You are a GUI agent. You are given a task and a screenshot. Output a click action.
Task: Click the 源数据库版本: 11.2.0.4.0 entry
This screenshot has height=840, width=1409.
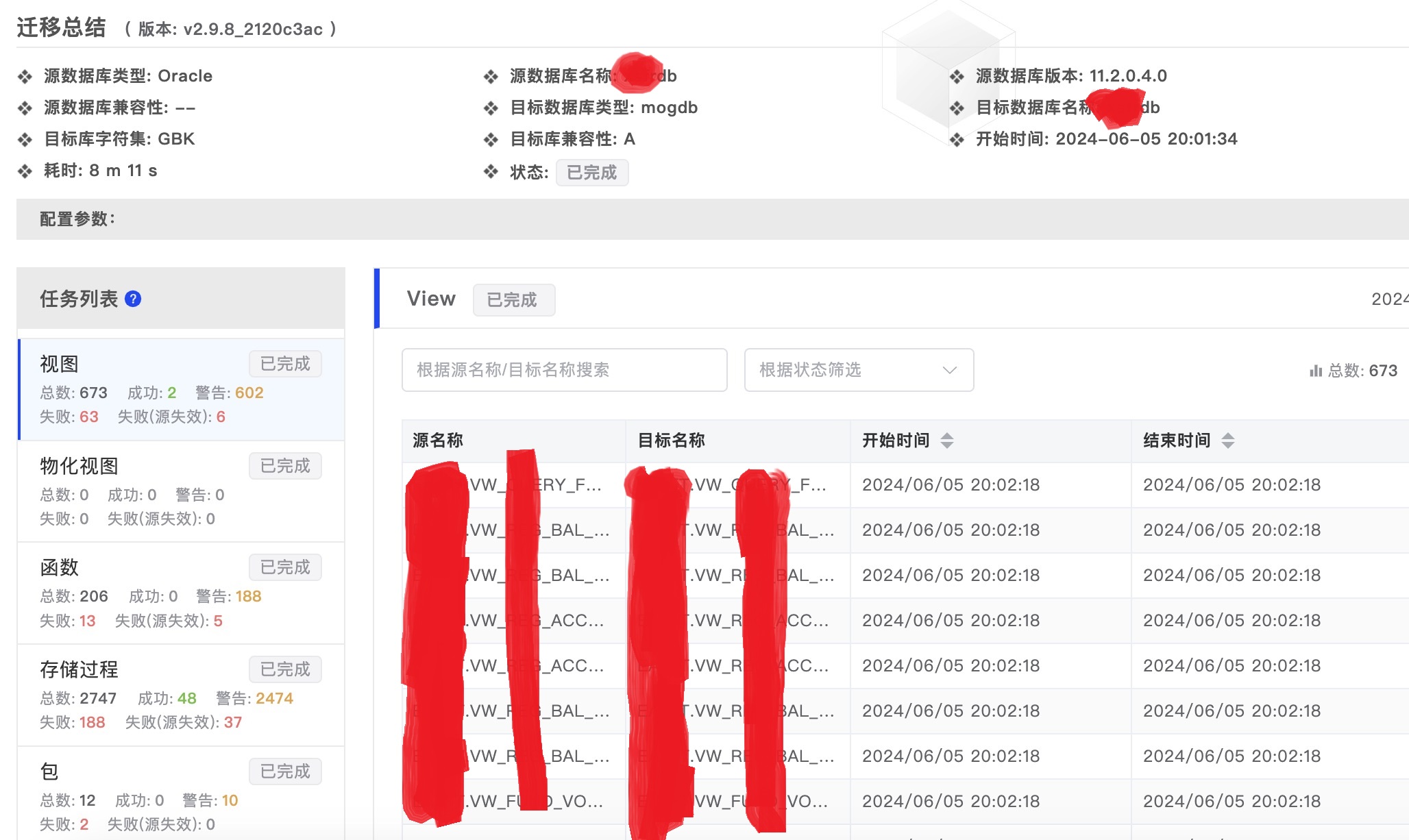click(1071, 76)
